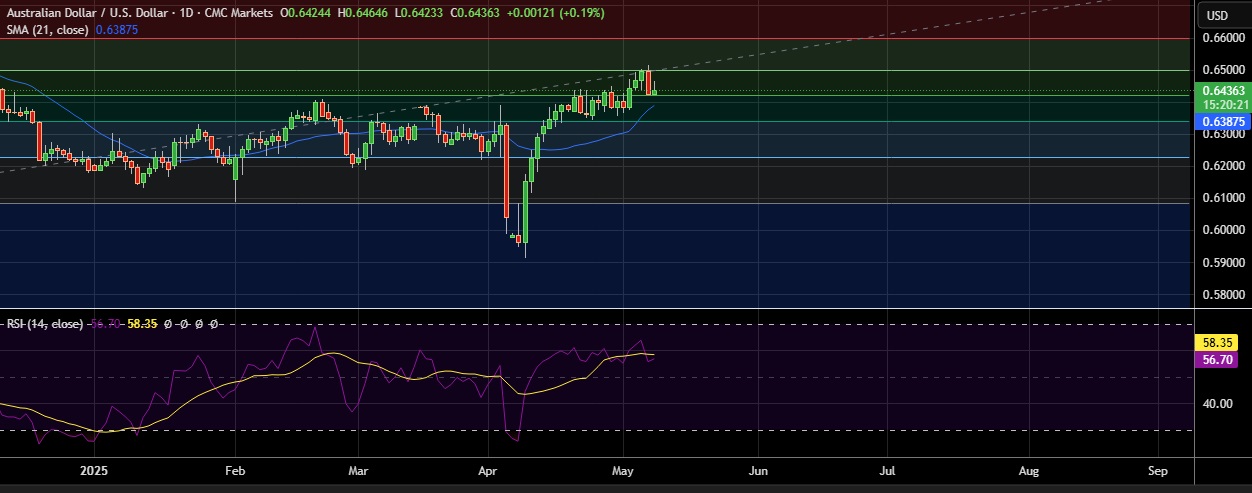The width and height of the screenshot is (1252, 493).
Task: Click the open value O0.64244
Action: tap(307, 13)
